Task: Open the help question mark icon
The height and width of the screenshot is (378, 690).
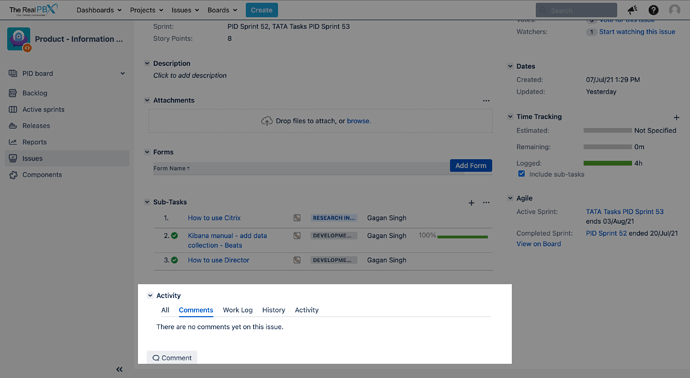Action: [653, 10]
